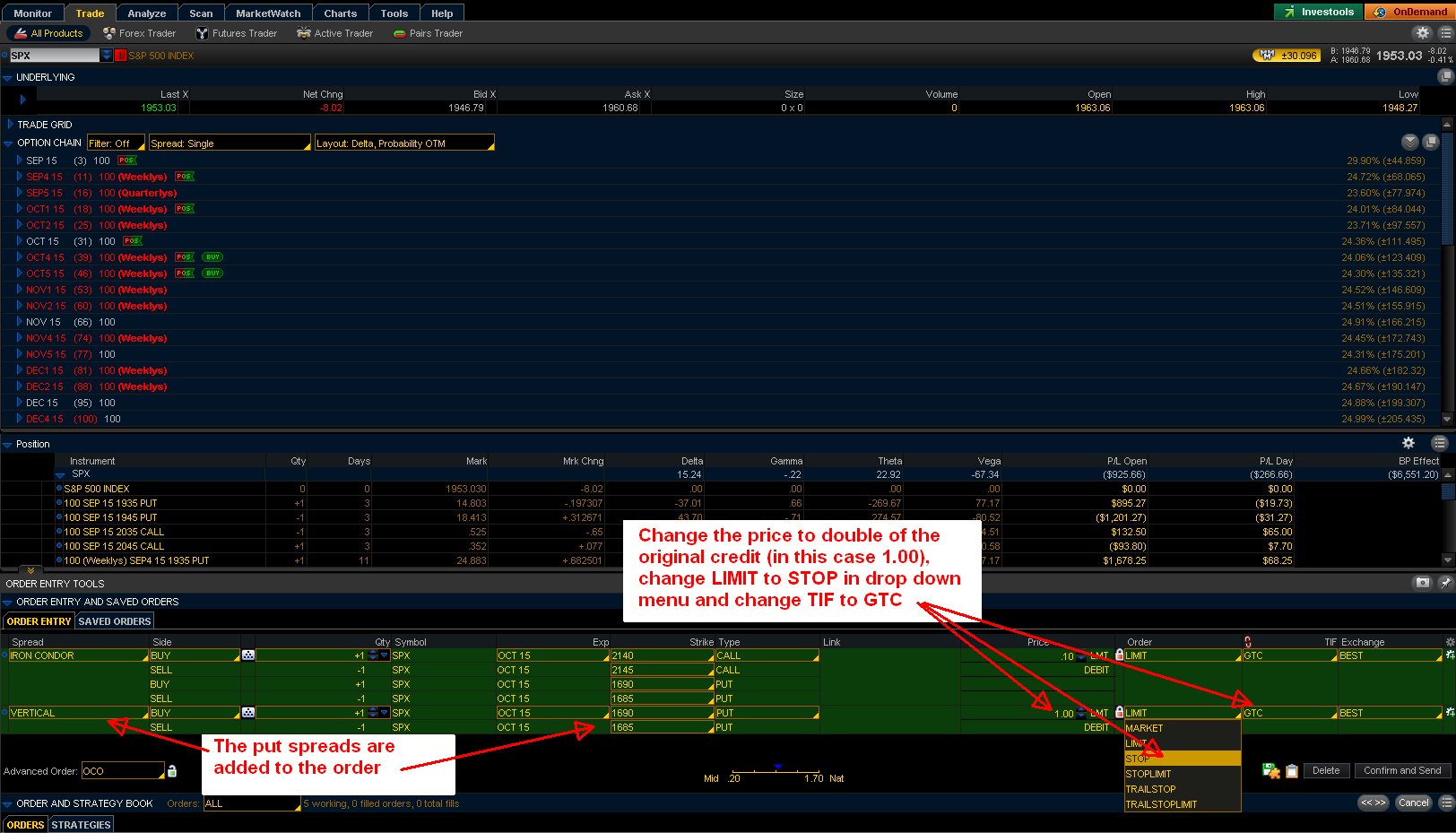Click the dice icon on the Iron Condor row
This screenshot has width=1456, height=833.
tap(248, 655)
